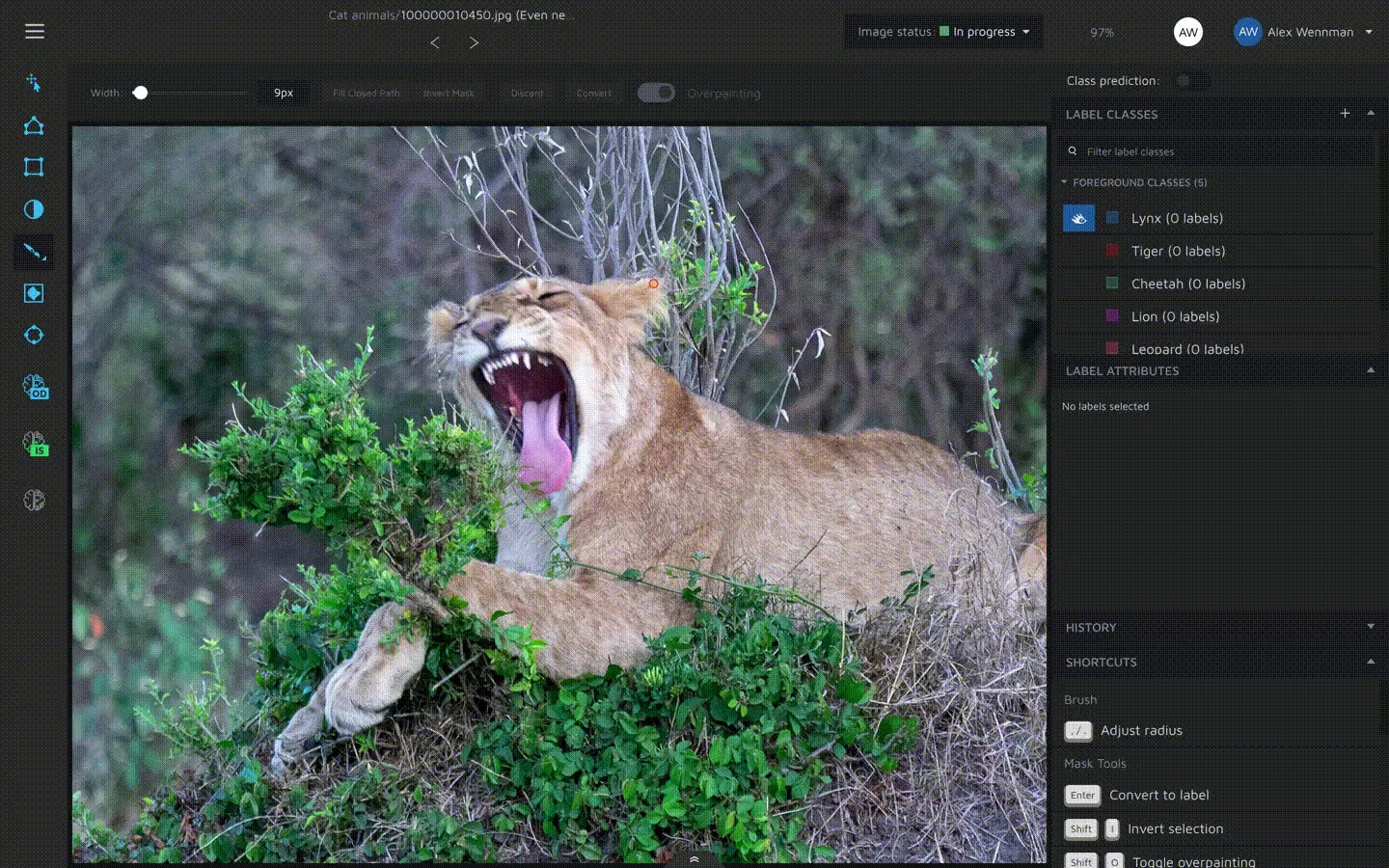Open the hamburger main menu
This screenshot has height=868, width=1389.
coord(35,31)
